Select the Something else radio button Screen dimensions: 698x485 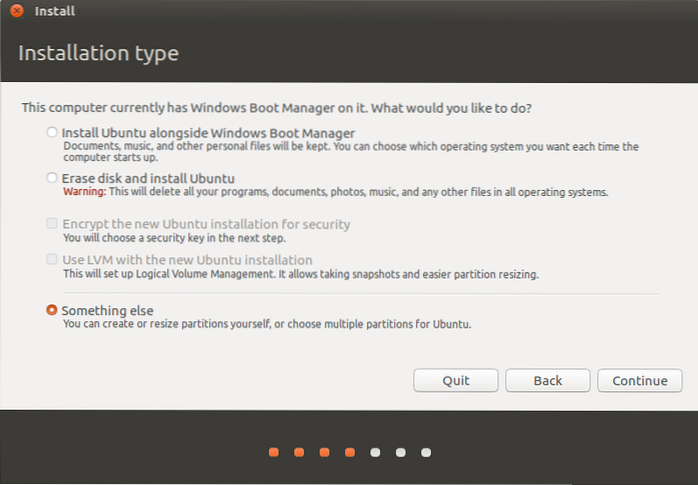[52, 310]
